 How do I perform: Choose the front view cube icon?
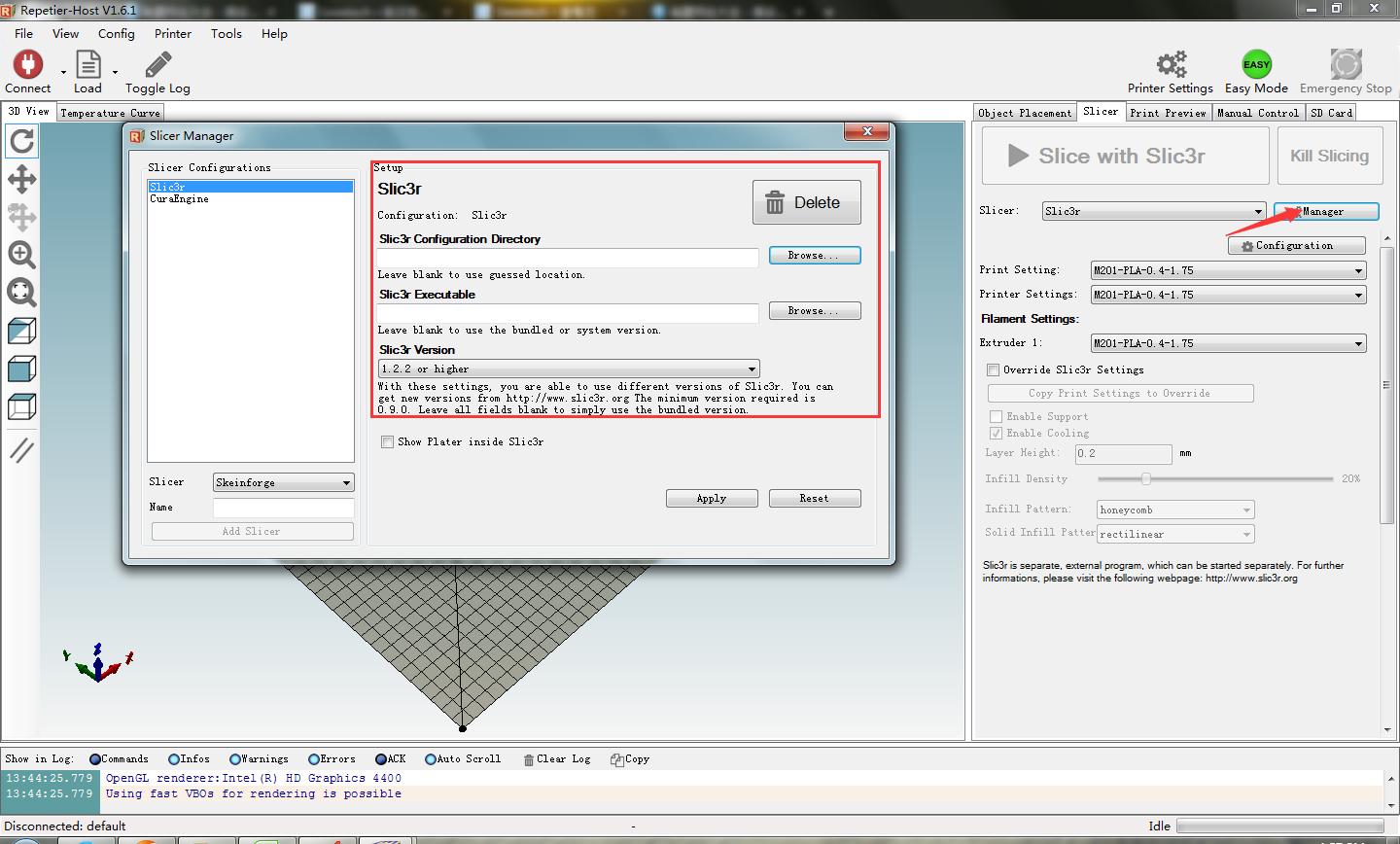(21, 369)
